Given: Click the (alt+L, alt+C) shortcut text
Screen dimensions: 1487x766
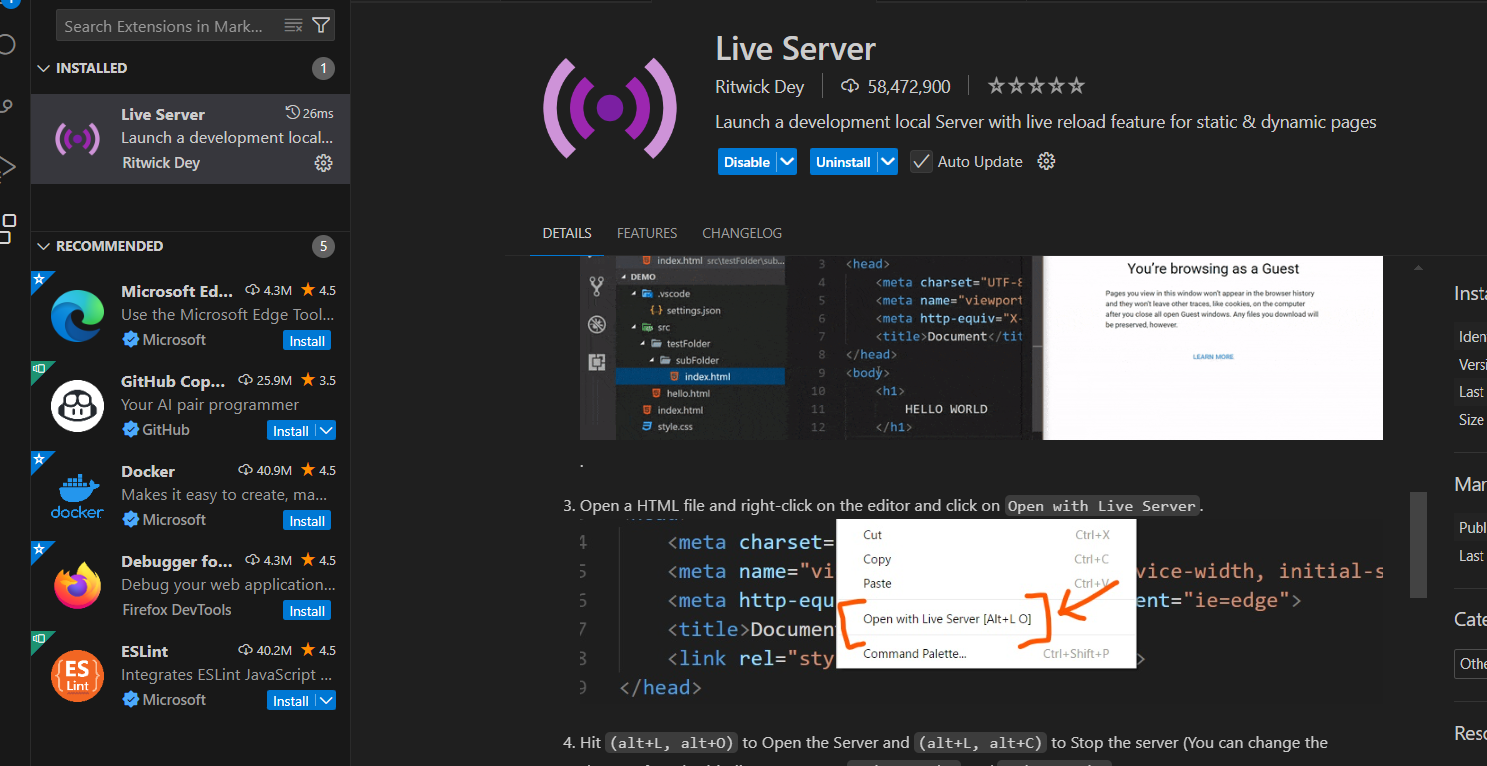Looking at the screenshot, I should point(980,743).
